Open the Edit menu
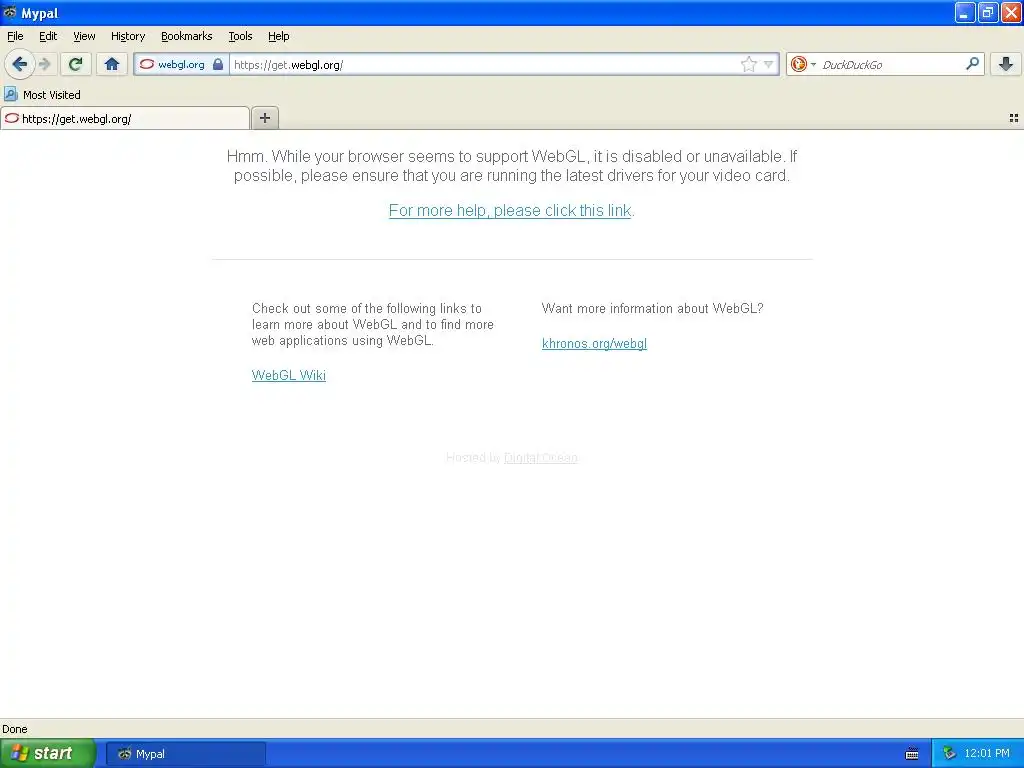 48,36
